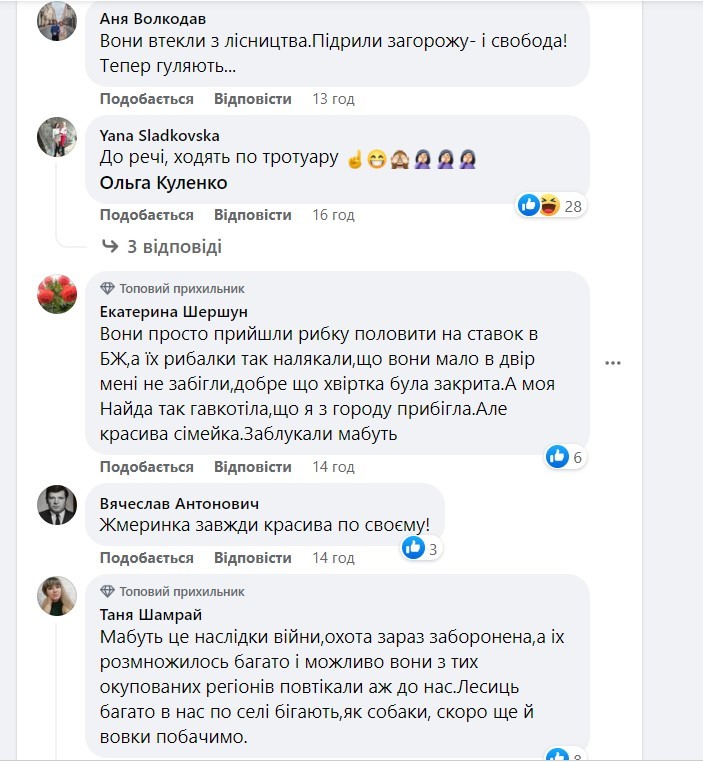Open three-dot options for Екатерина's comment
Screen dimensions: 703x762
click(615, 363)
